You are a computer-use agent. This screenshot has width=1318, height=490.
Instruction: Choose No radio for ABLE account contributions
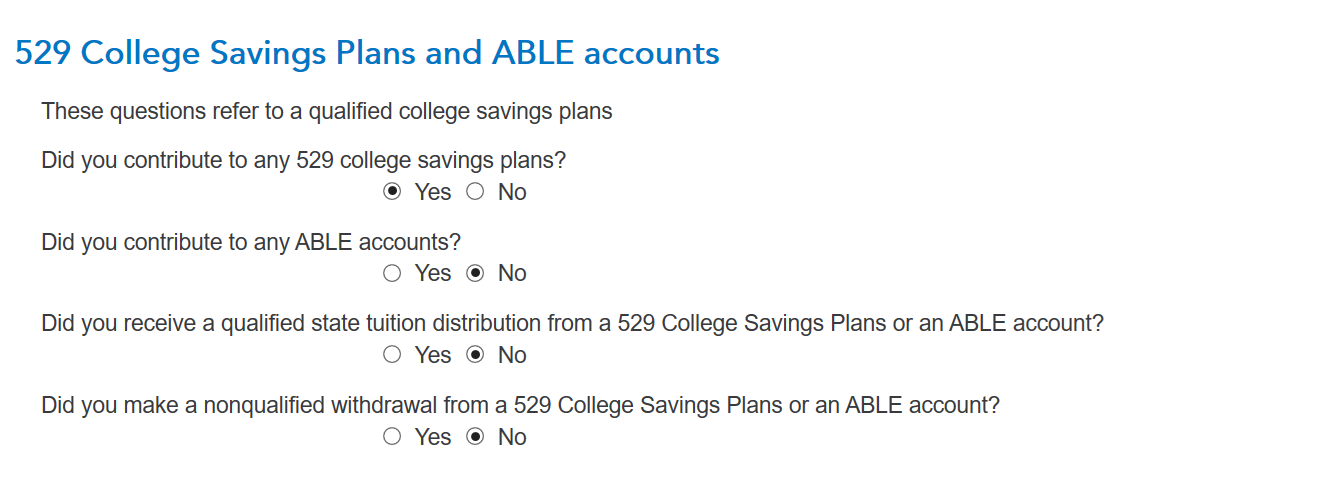click(x=475, y=273)
